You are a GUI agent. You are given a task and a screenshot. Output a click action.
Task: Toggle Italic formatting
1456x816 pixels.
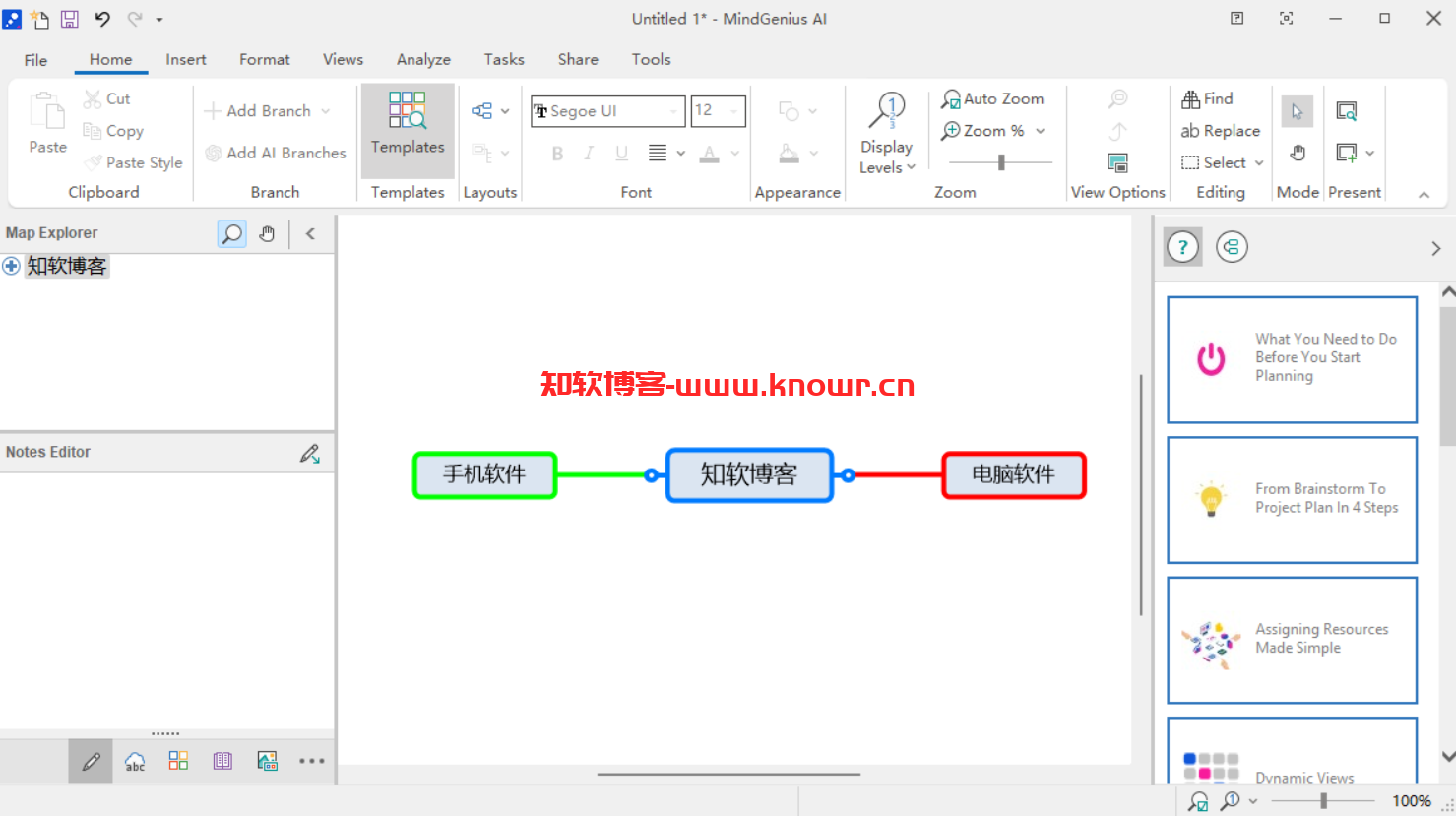[589, 153]
